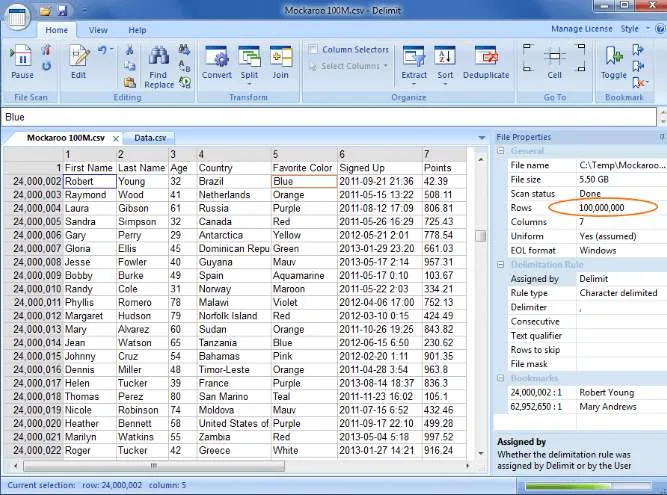The height and width of the screenshot is (495, 667).
Task: Collapse the Delimitation Rule section
Action: click(x=501, y=265)
